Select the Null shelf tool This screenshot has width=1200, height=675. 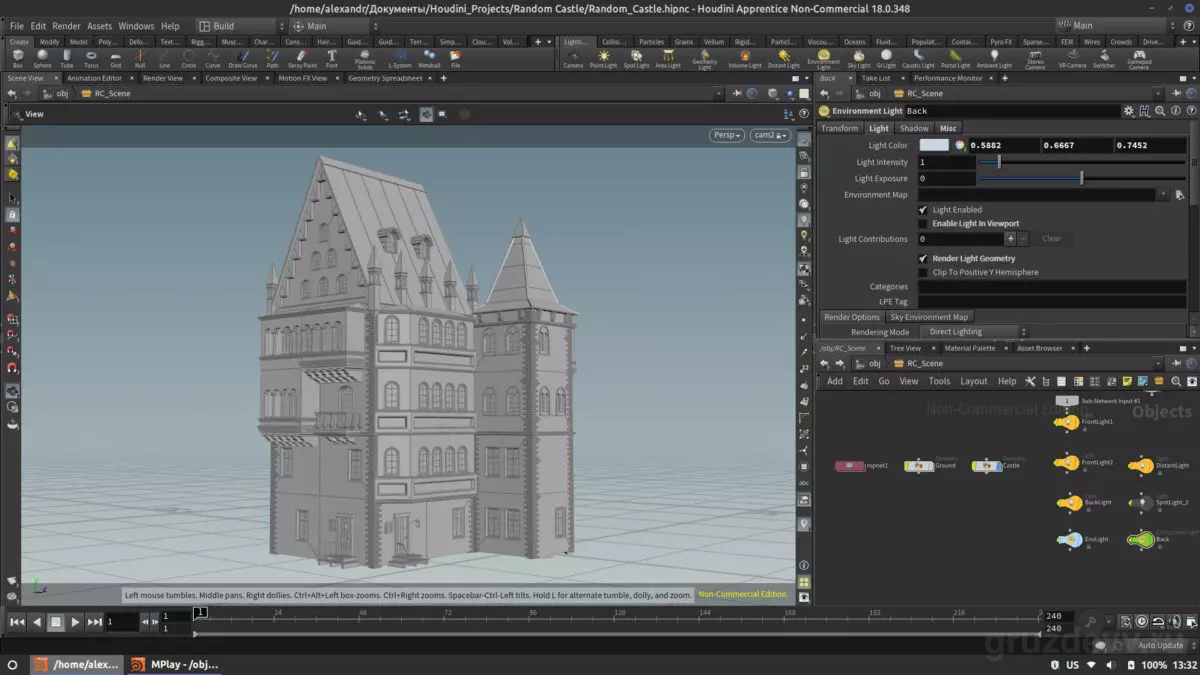[x=140, y=58]
